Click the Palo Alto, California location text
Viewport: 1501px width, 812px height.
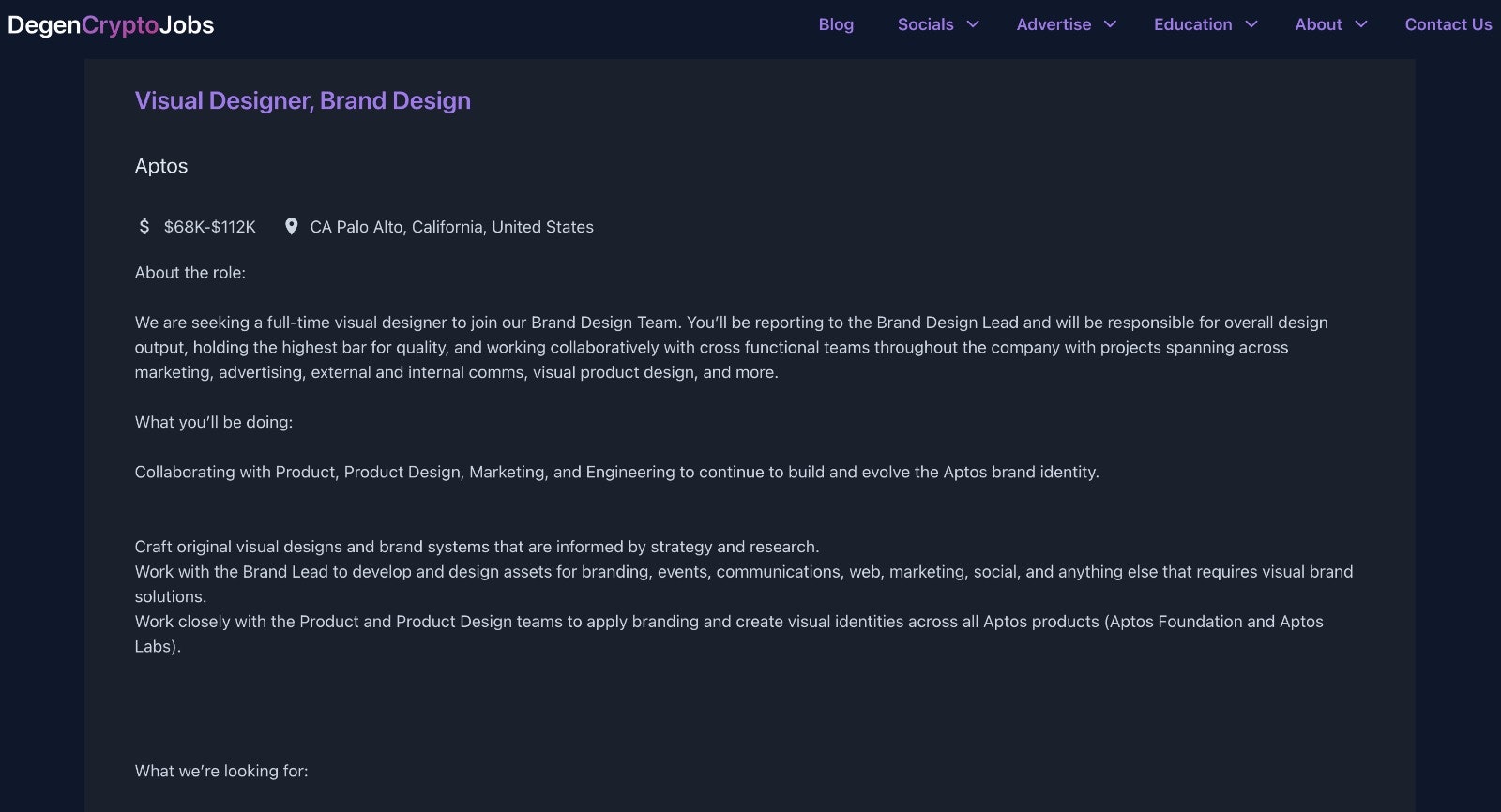[452, 227]
